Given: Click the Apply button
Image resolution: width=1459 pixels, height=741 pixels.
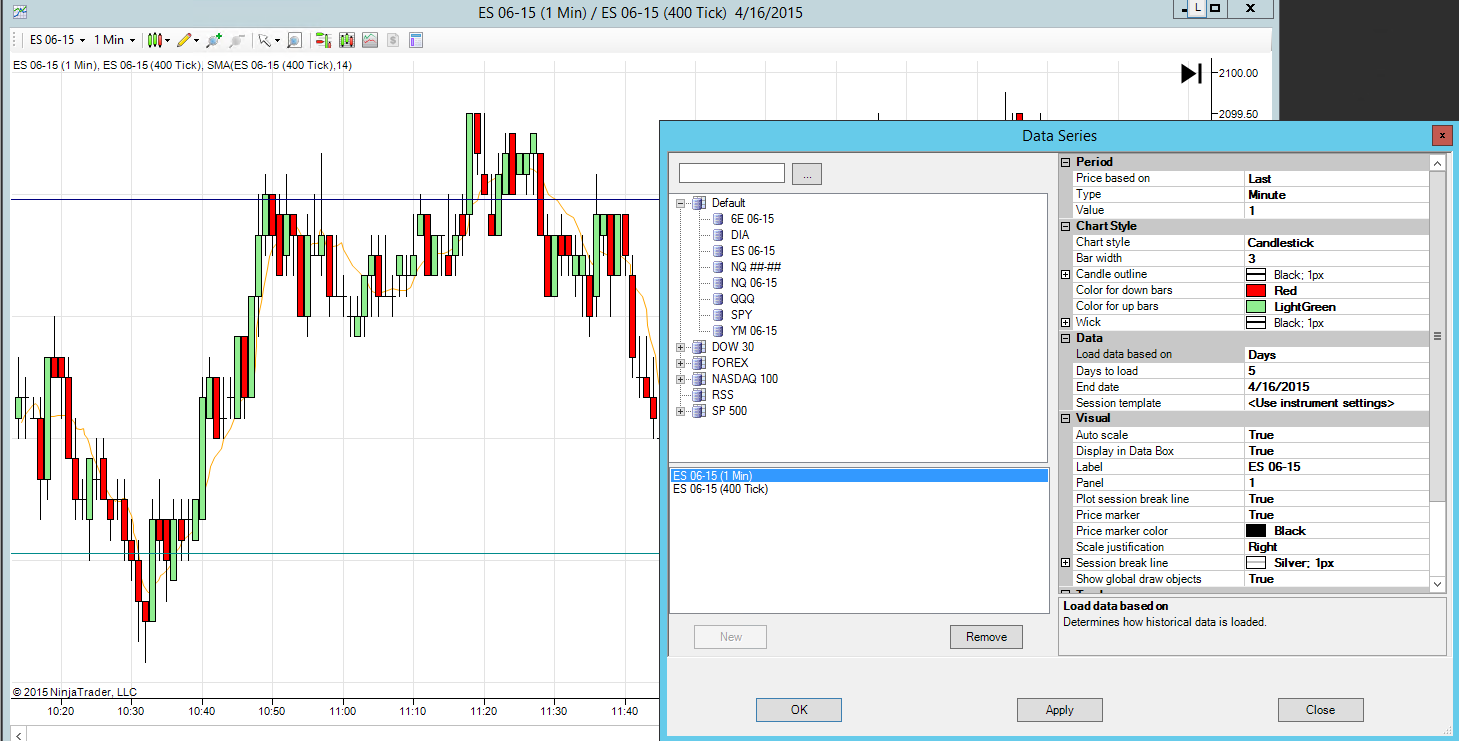Looking at the screenshot, I should (1060, 710).
